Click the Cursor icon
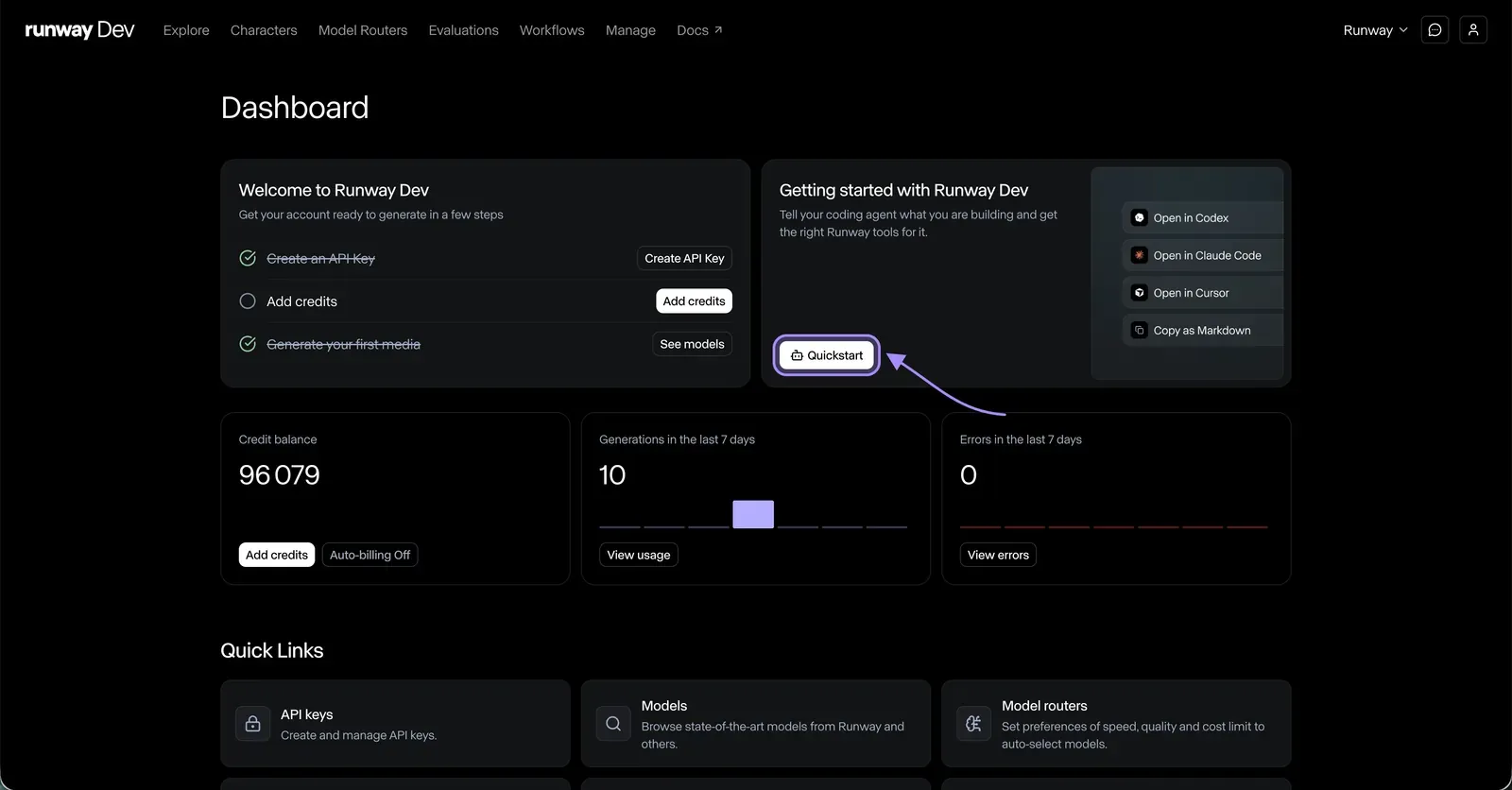This screenshot has height=790, width=1512. [1140, 293]
